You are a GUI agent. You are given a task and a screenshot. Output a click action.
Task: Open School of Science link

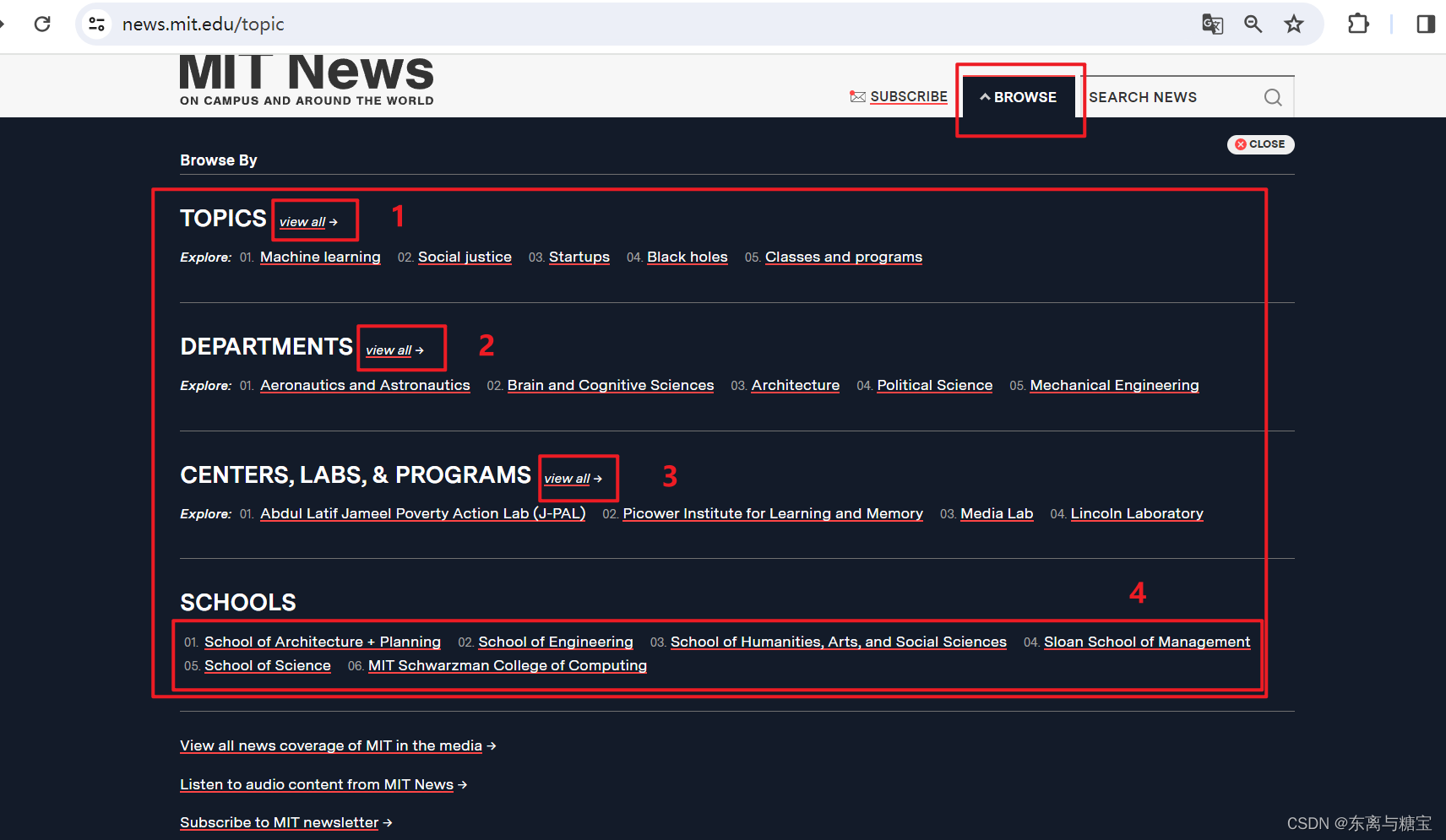(x=268, y=665)
